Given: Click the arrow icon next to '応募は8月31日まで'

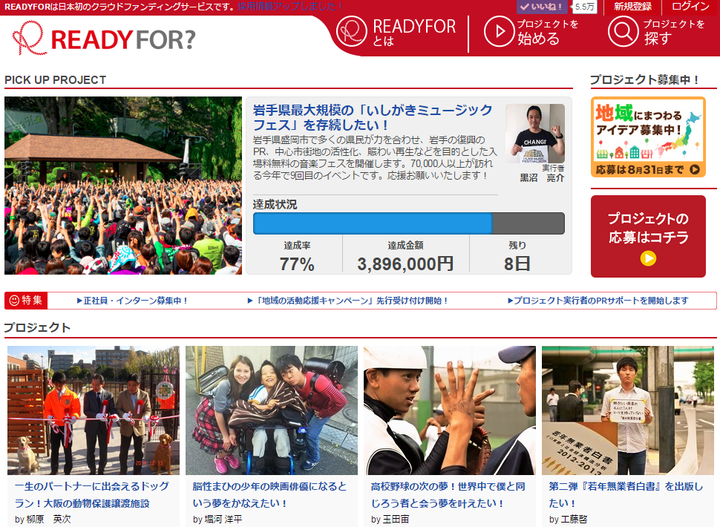Looking at the screenshot, I should 695,169.
